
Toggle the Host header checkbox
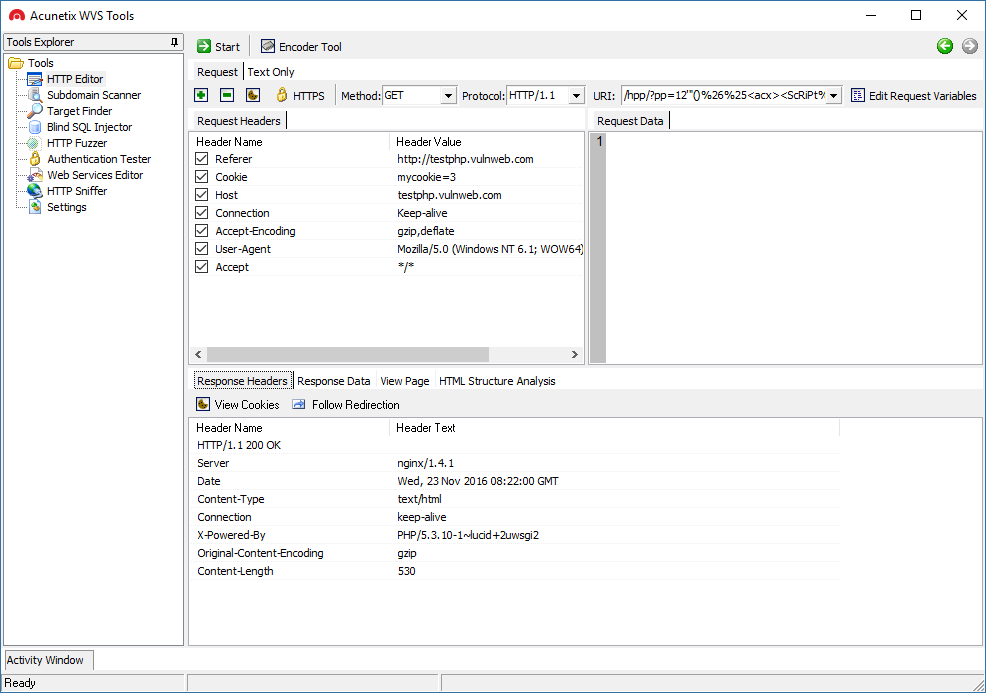(x=201, y=195)
